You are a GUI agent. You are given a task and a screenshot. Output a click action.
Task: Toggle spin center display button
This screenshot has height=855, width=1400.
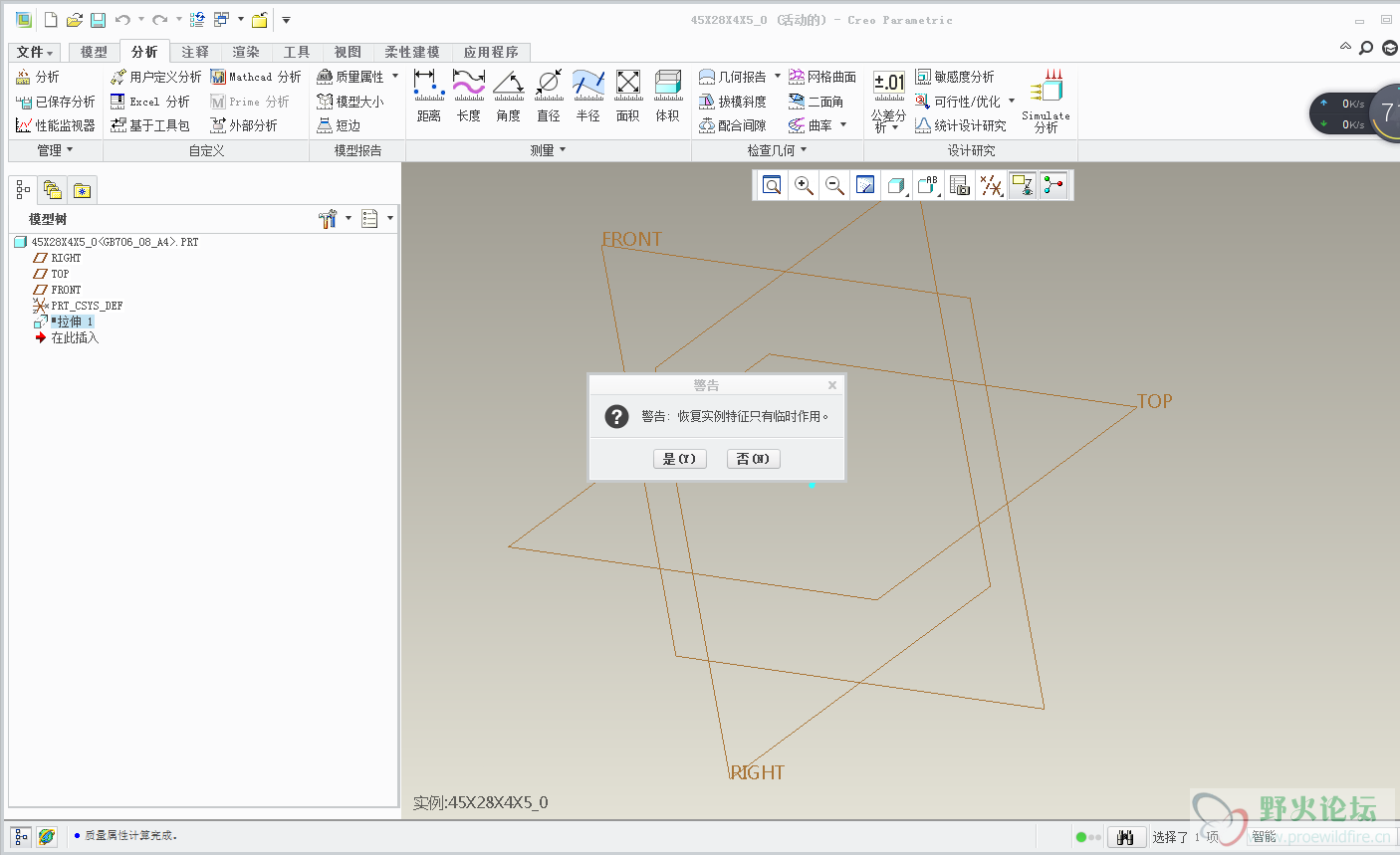[x=1053, y=185]
